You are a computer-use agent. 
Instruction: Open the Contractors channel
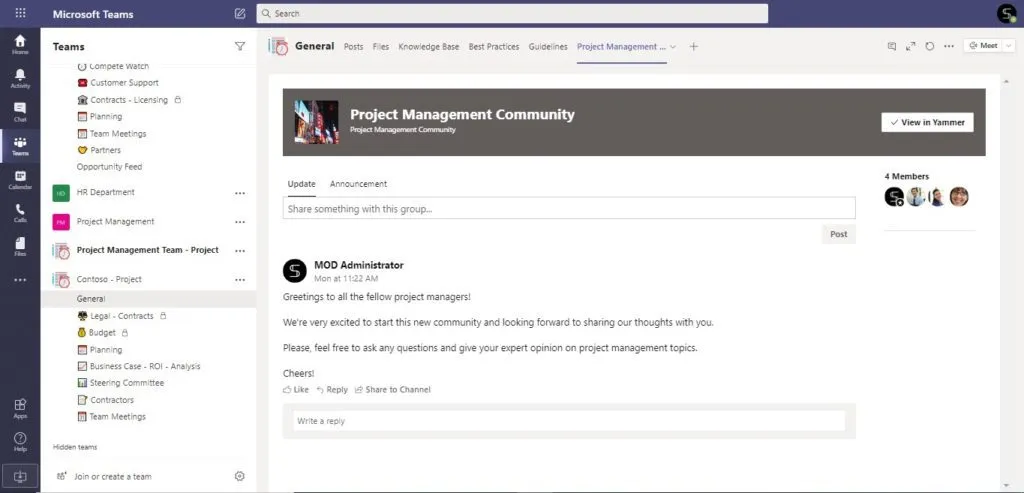(105, 400)
